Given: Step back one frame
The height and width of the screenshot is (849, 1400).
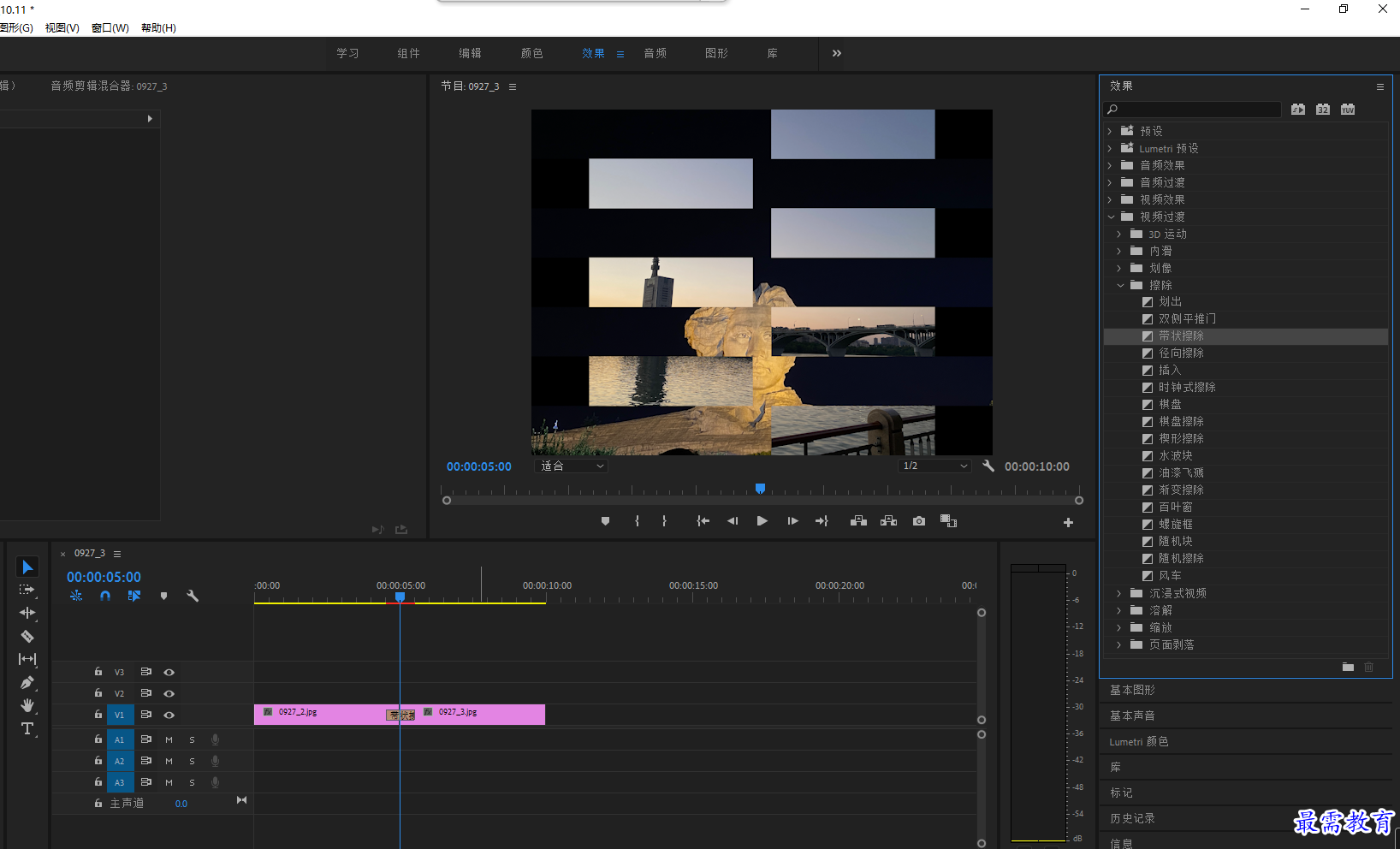Looking at the screenshot, I should [x=733, y=521].
